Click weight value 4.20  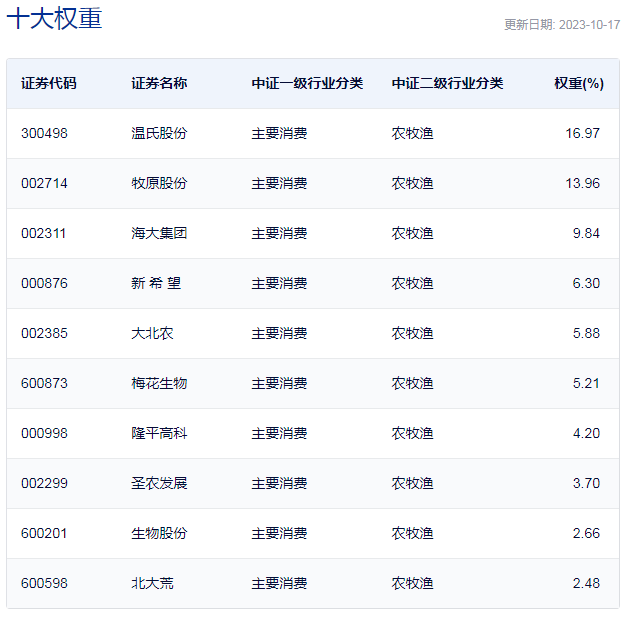[586, 434]
